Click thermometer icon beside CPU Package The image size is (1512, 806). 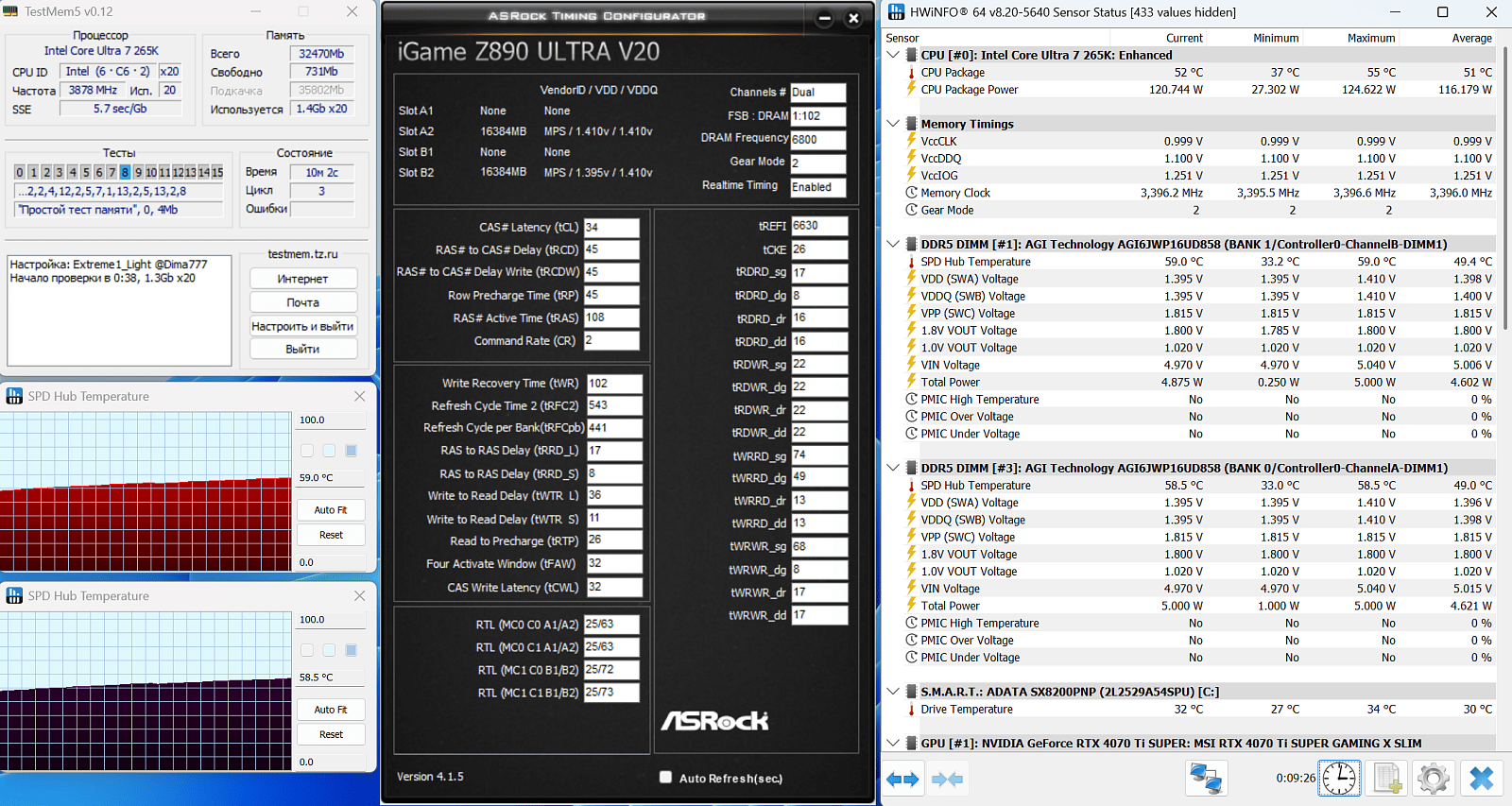[x=911, y=73]
